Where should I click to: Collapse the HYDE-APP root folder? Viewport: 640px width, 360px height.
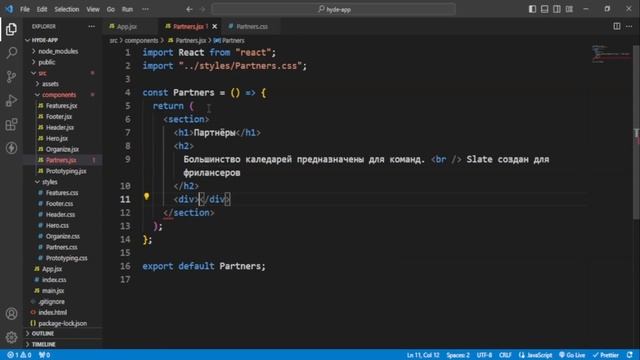click(x=45, y=40)
